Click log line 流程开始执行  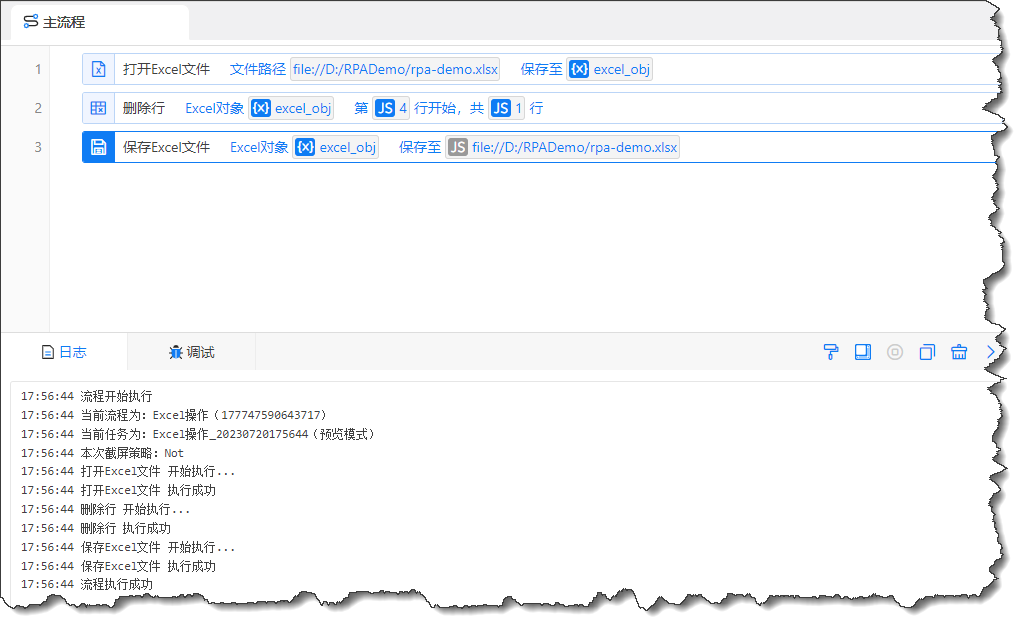[86, 396]
